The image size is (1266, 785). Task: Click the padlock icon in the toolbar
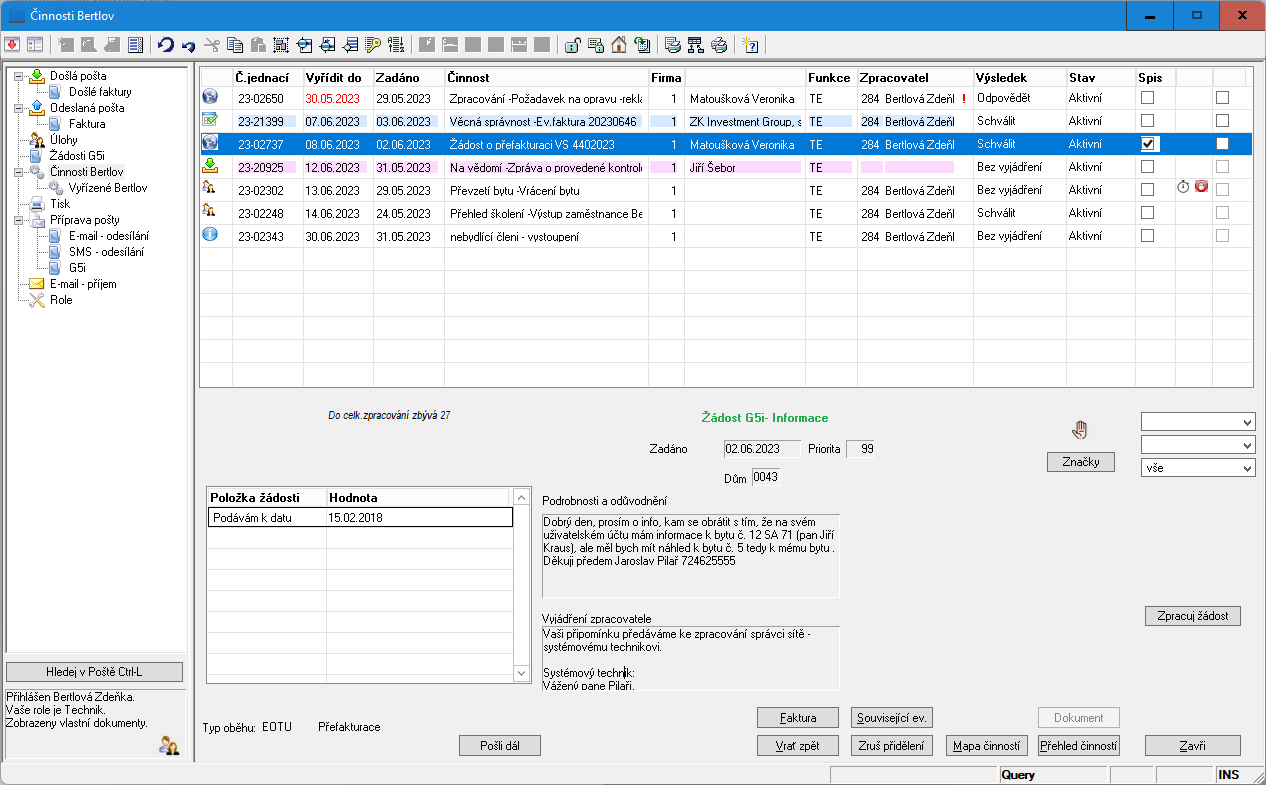pos(572,45)
